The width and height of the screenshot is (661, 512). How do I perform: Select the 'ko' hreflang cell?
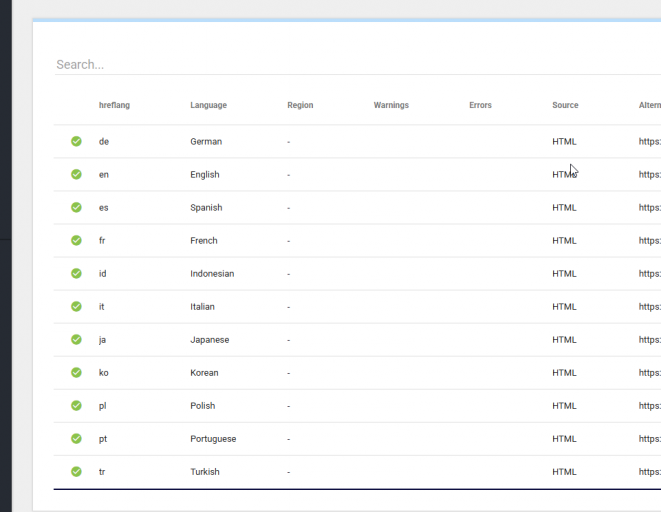(x=104, y=373)
